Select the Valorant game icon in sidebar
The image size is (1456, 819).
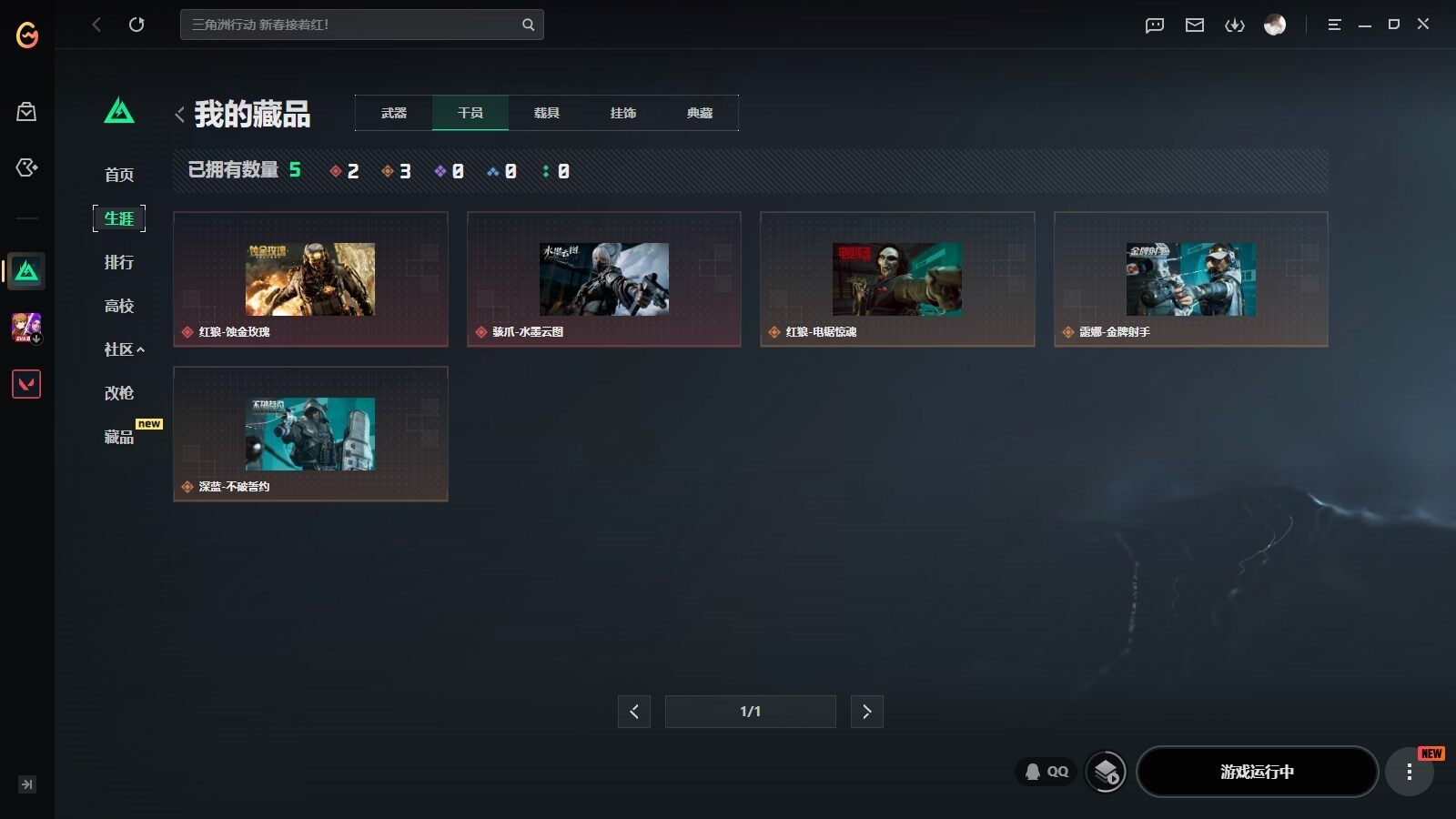(x=26, y=384)
